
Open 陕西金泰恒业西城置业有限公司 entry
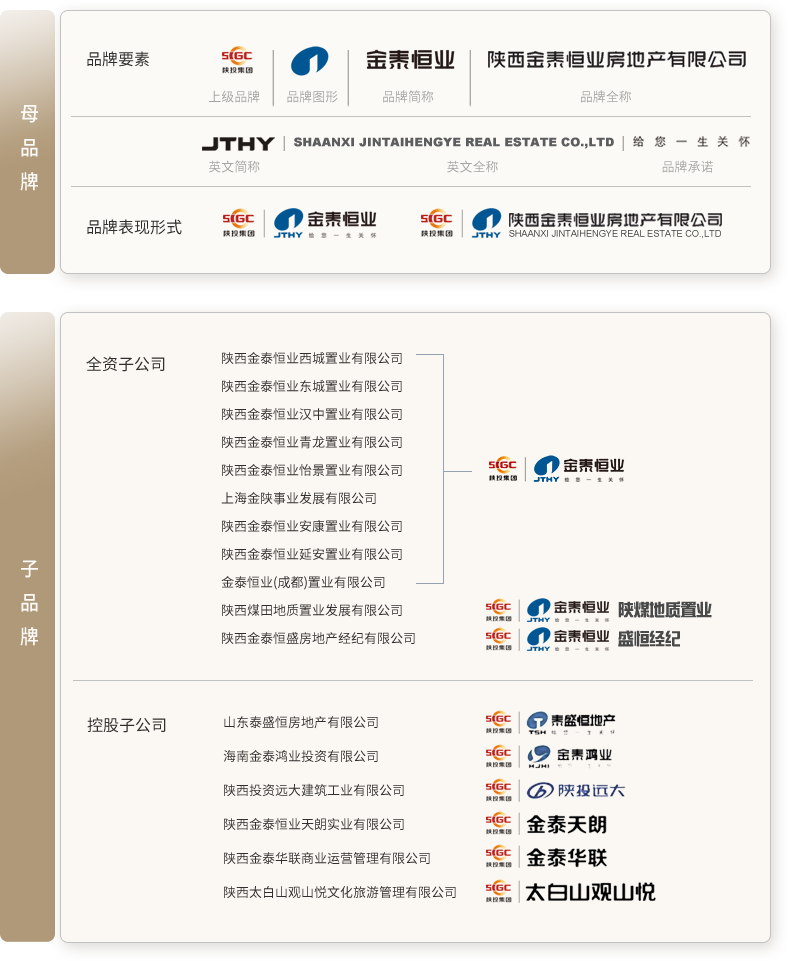coord(312,358)
